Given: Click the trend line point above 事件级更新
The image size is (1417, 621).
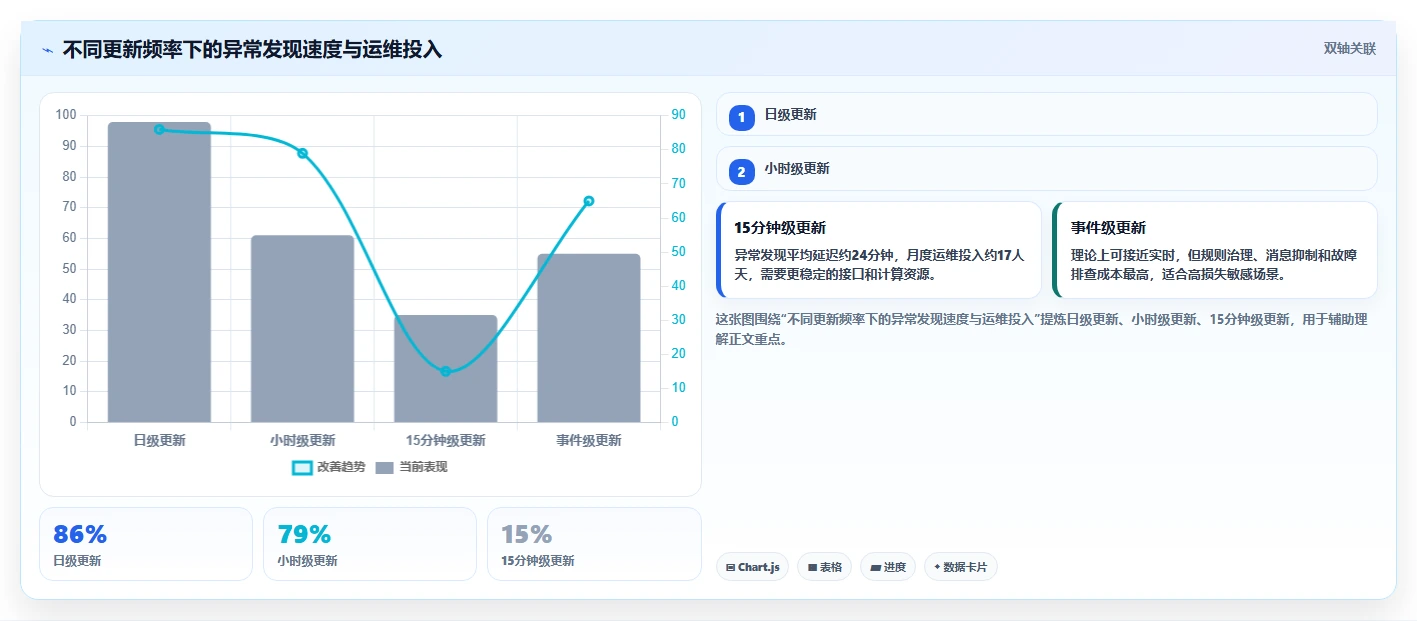Looking at the screenshot, I should pyautogui.click(x=589, y=201).
